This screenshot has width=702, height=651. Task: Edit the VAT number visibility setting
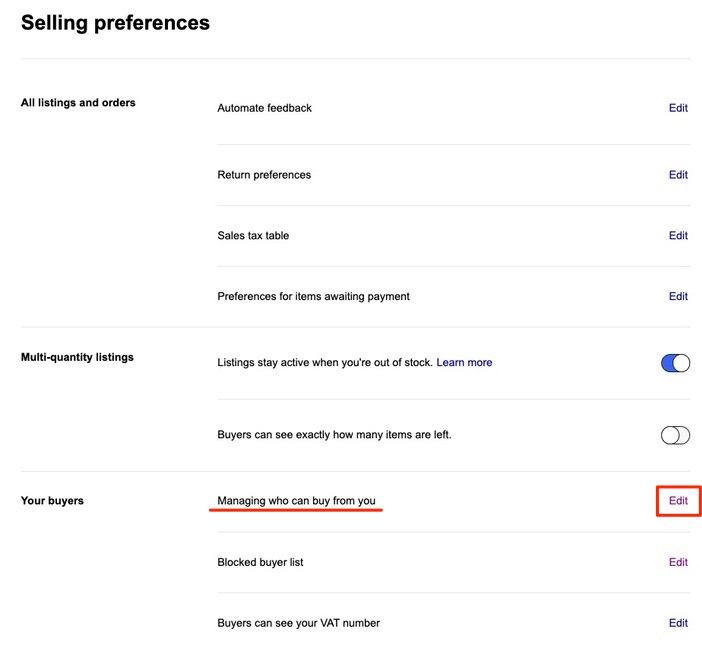coord(678,623)
